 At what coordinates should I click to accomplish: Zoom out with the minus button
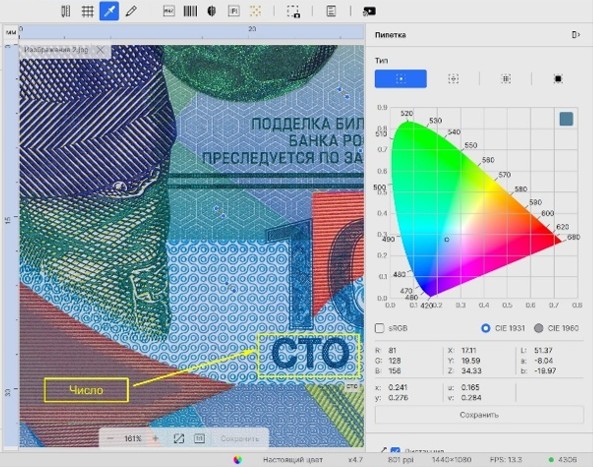pos(110,439)
